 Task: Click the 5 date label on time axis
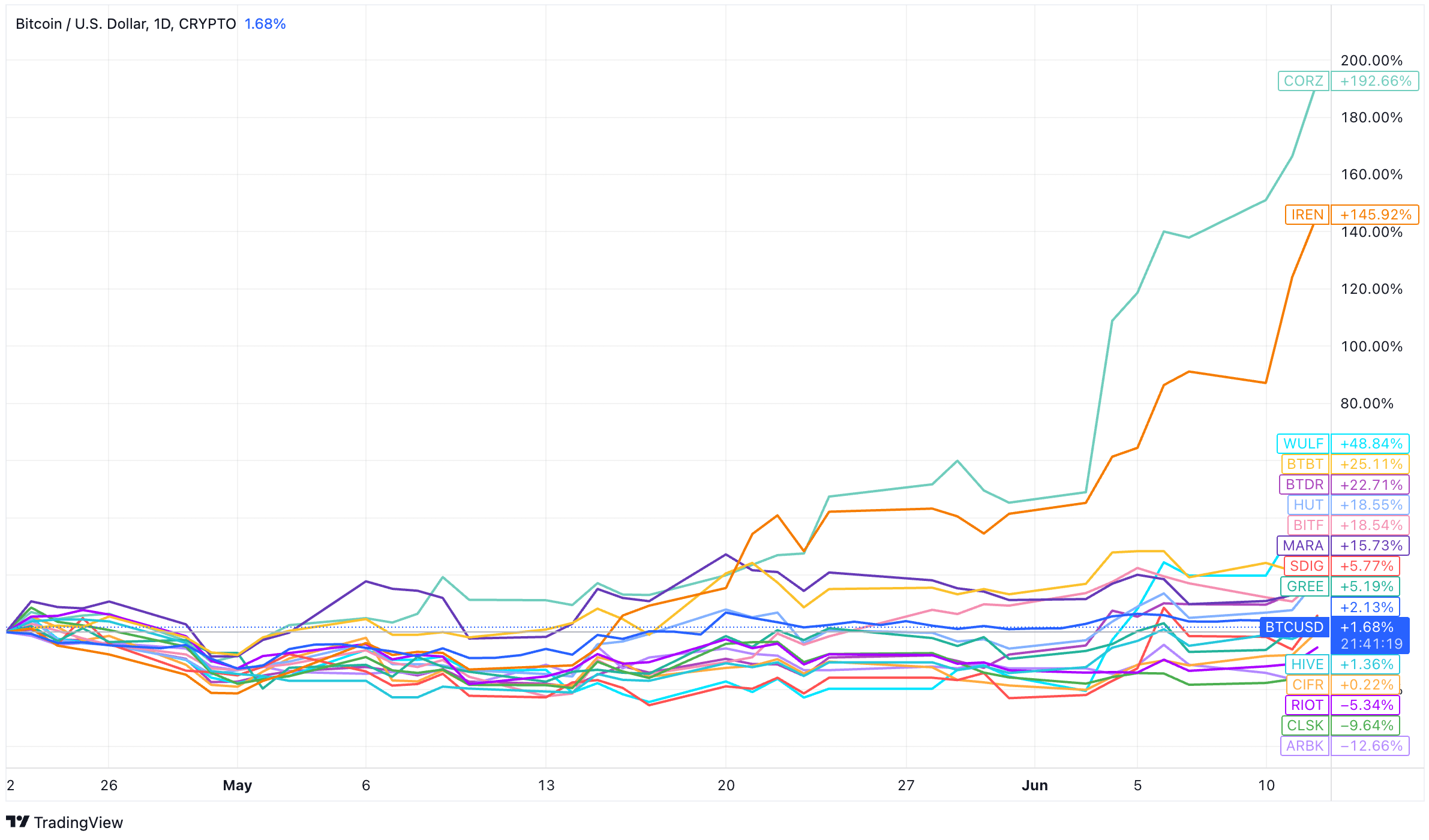[1137, 785]
